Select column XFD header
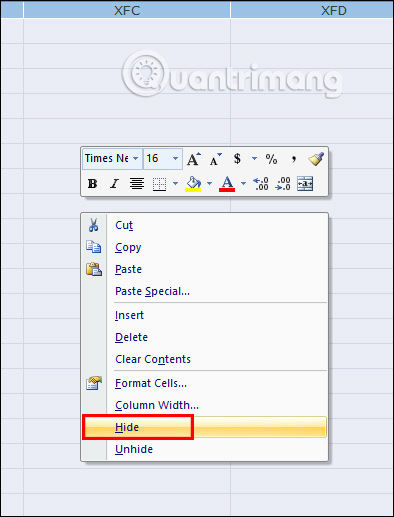The height and width of the screenshot is (517, 394). (x=312, y=10)
